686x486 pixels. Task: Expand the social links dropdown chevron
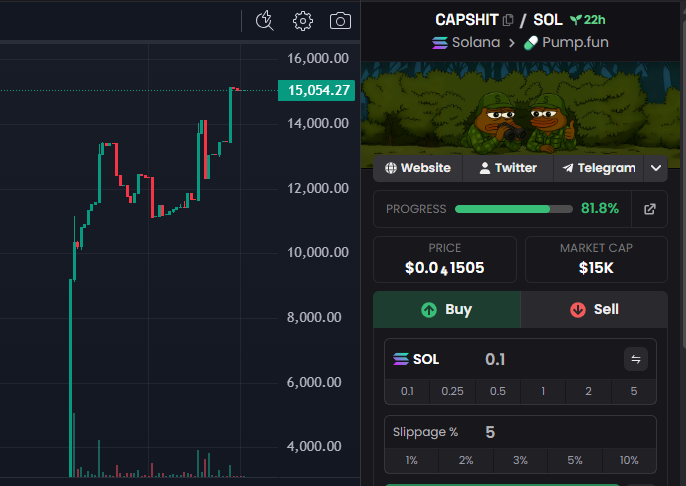(x=655, y=168)
